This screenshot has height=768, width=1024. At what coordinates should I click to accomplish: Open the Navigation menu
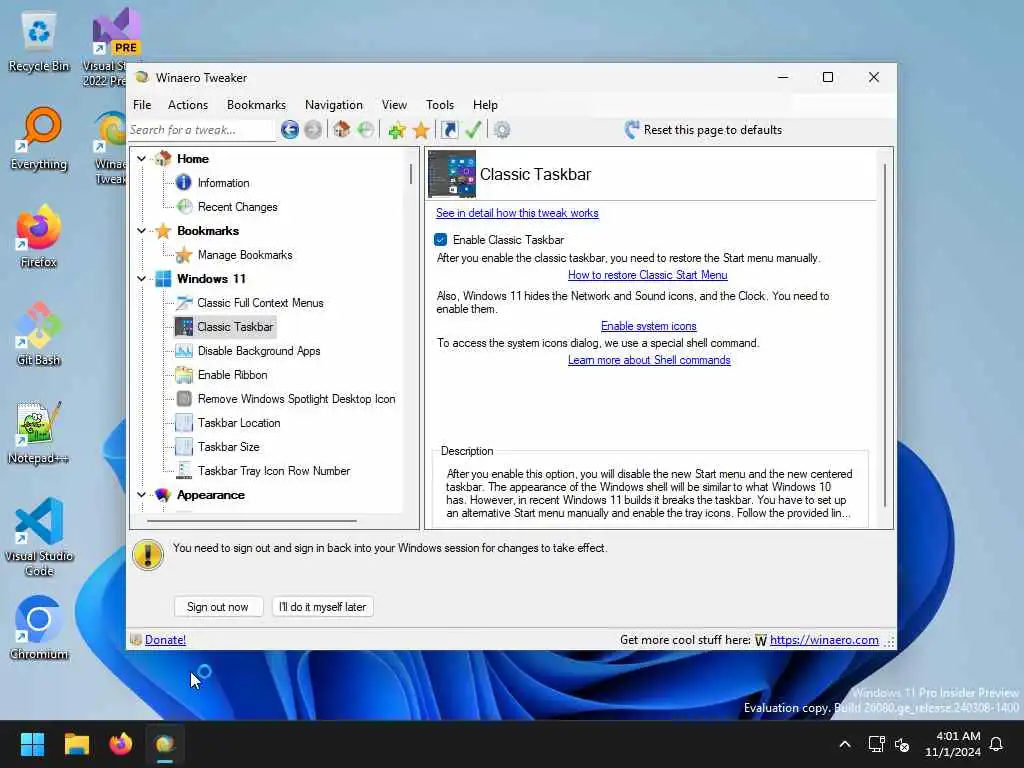[x=334, y=104]
